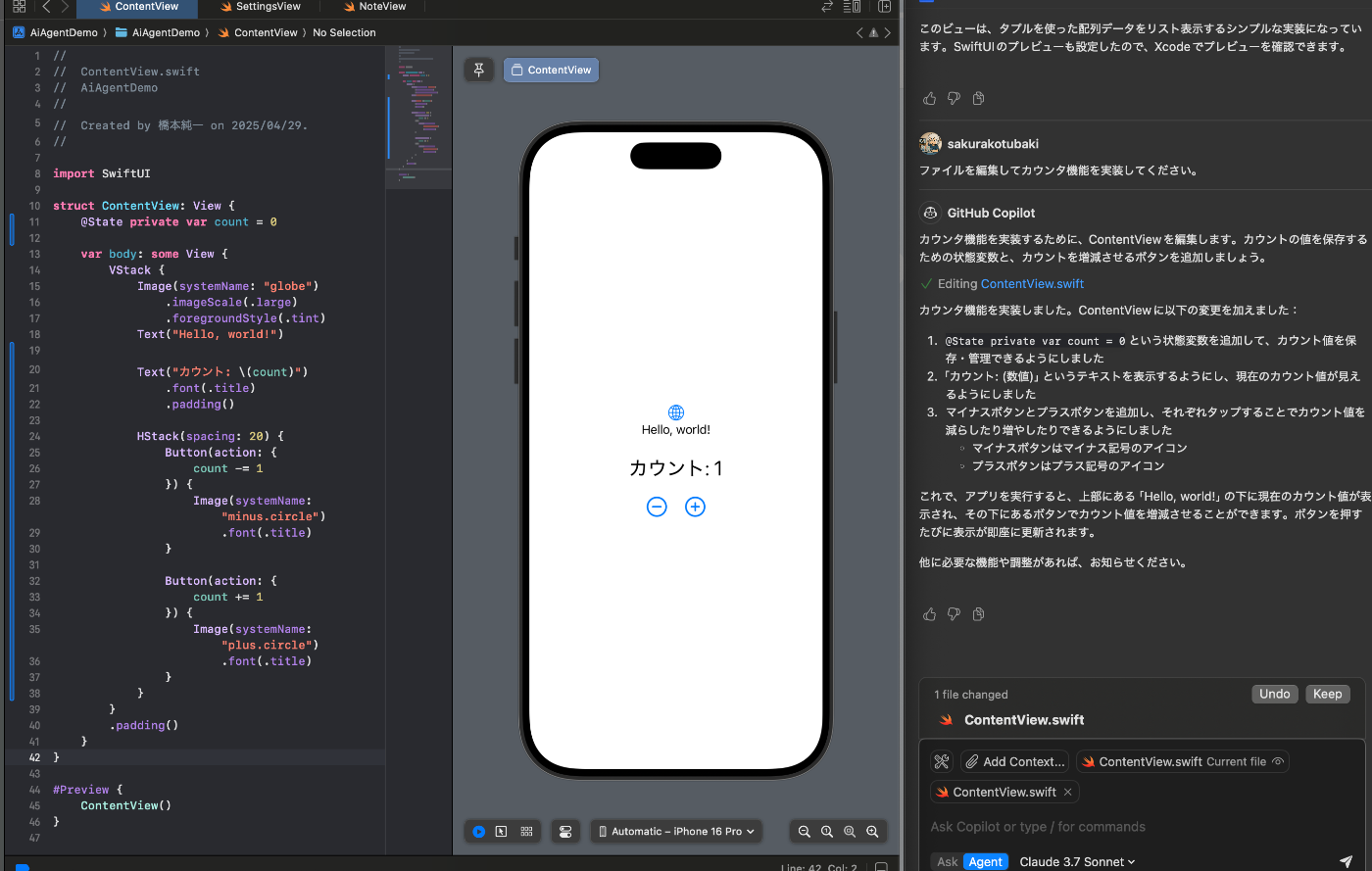The height and width of the screenshot is (871, 1372).
Task: Switch to selectable preview mode
Action: (502, 831)
